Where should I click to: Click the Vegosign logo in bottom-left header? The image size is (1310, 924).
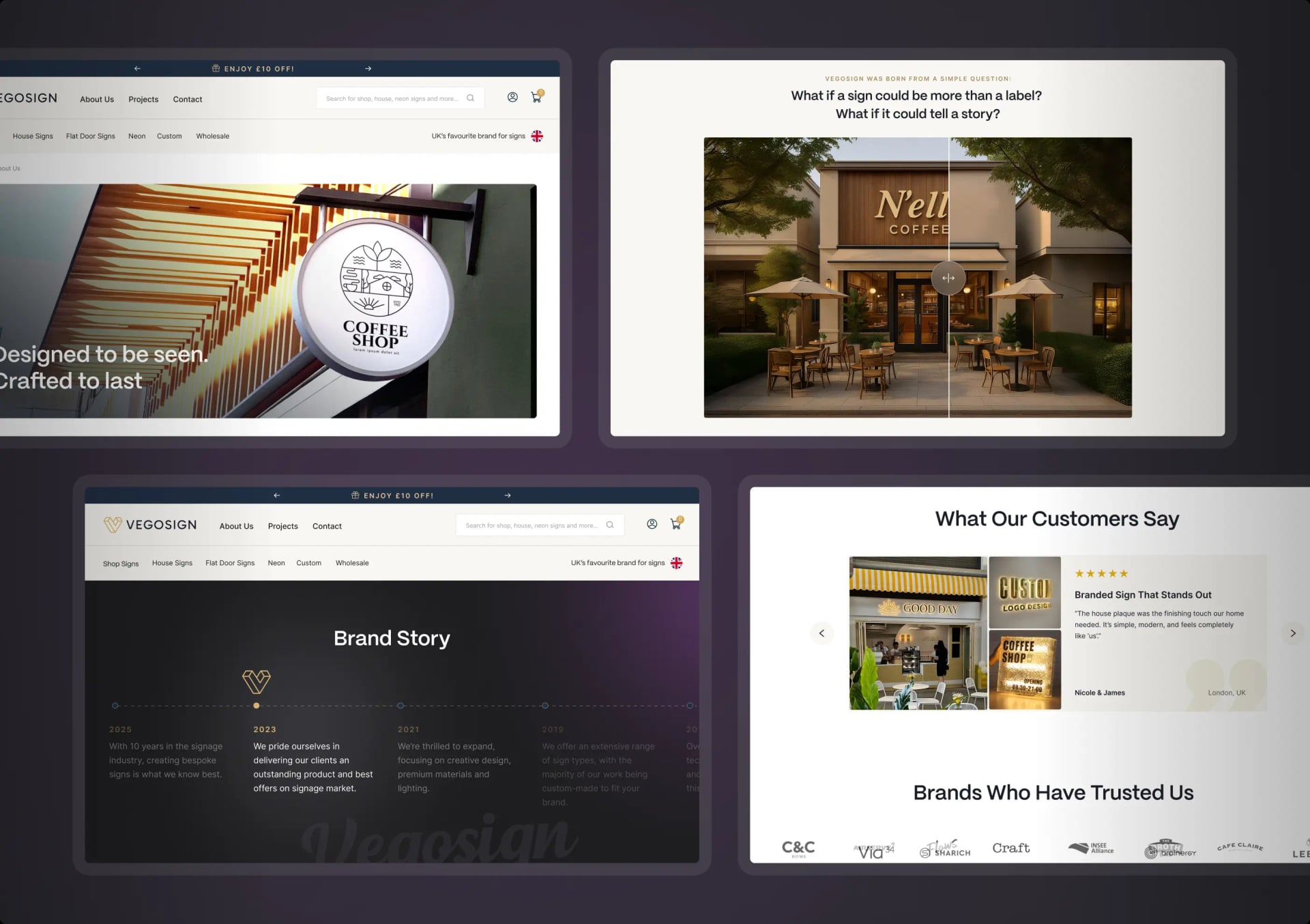150,525
